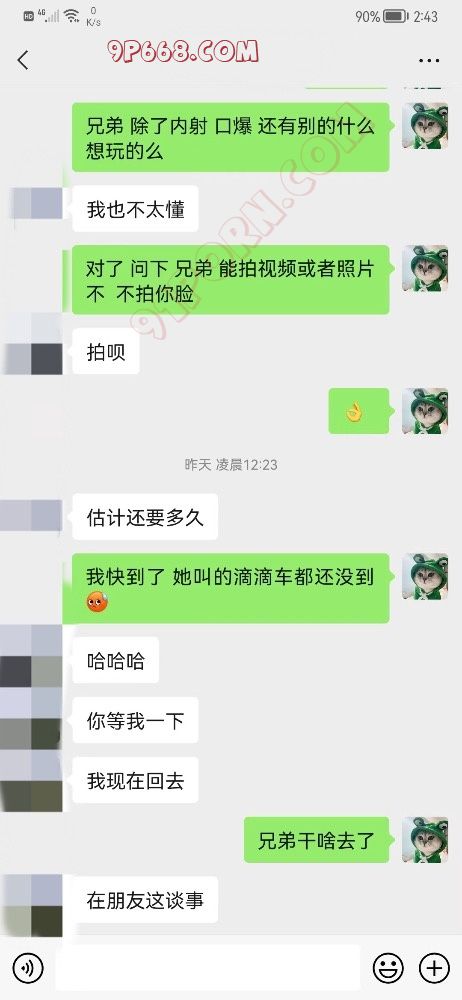Open the plus attachments panel
Viewport: 462px width, 1000px height.
point(434,969)
